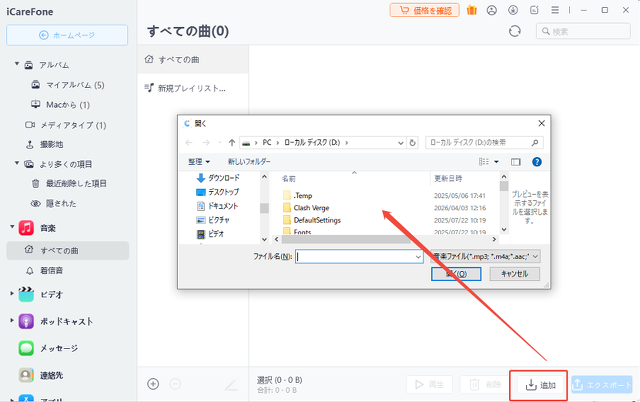Select ダウンロード in navigation pane
Viewport: 640px width, 402px height.
tap(219, 178)
